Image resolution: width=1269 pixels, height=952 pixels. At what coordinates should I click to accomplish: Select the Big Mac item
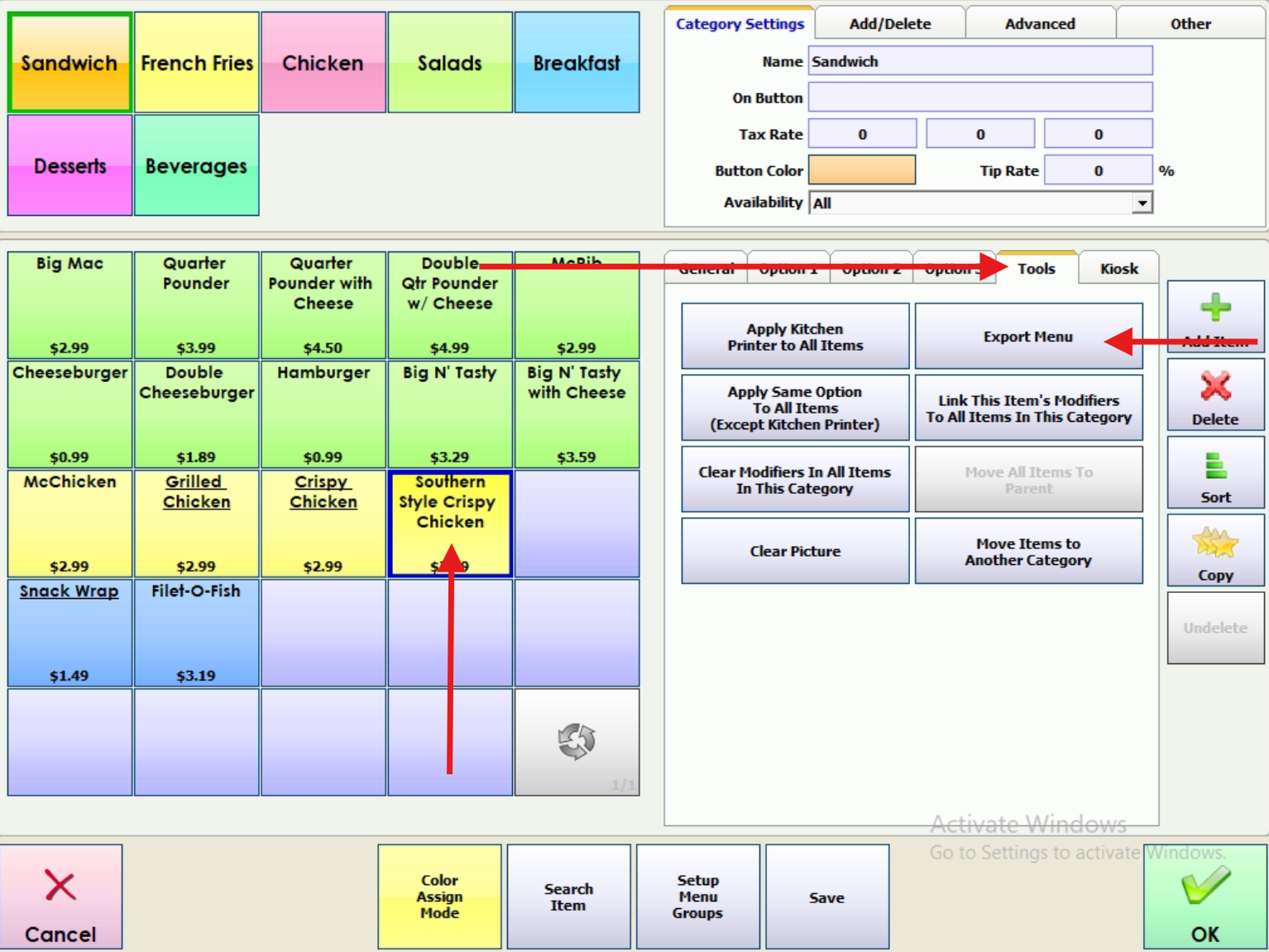[69, 305]
